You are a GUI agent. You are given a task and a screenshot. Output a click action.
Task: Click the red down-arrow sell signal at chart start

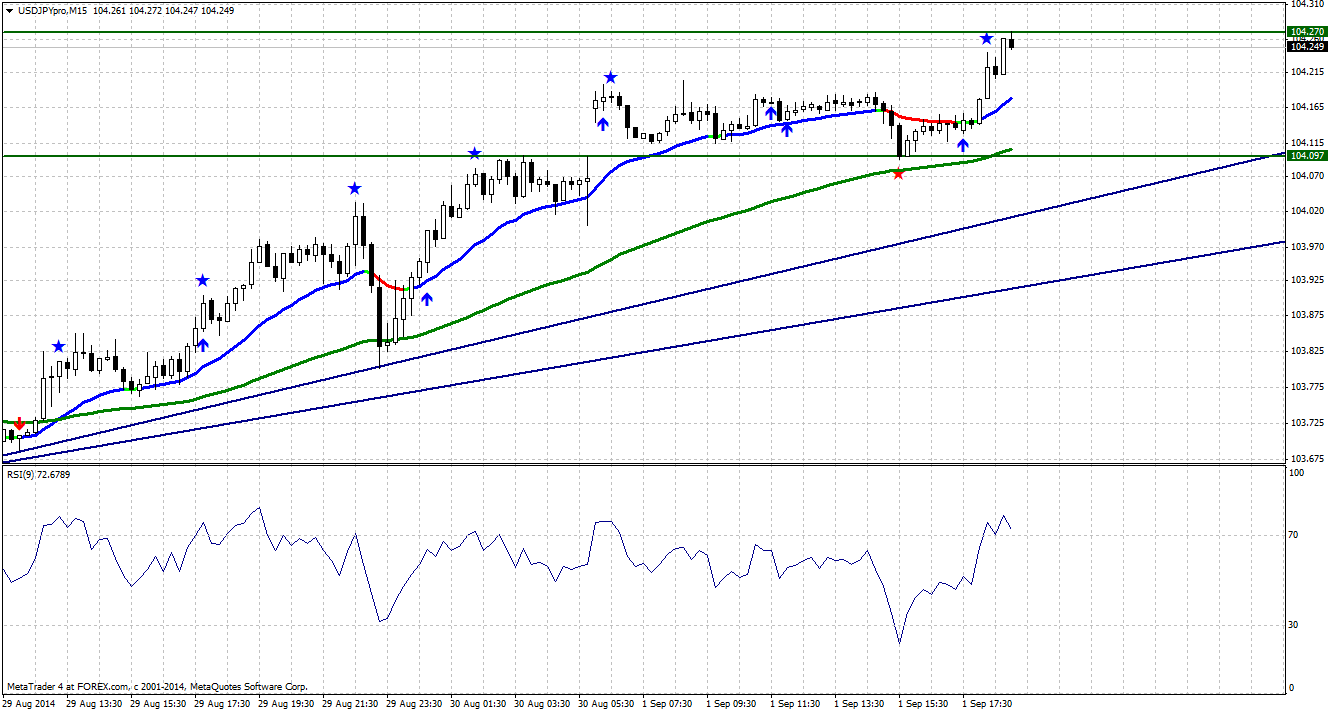[x=20, y=423]
